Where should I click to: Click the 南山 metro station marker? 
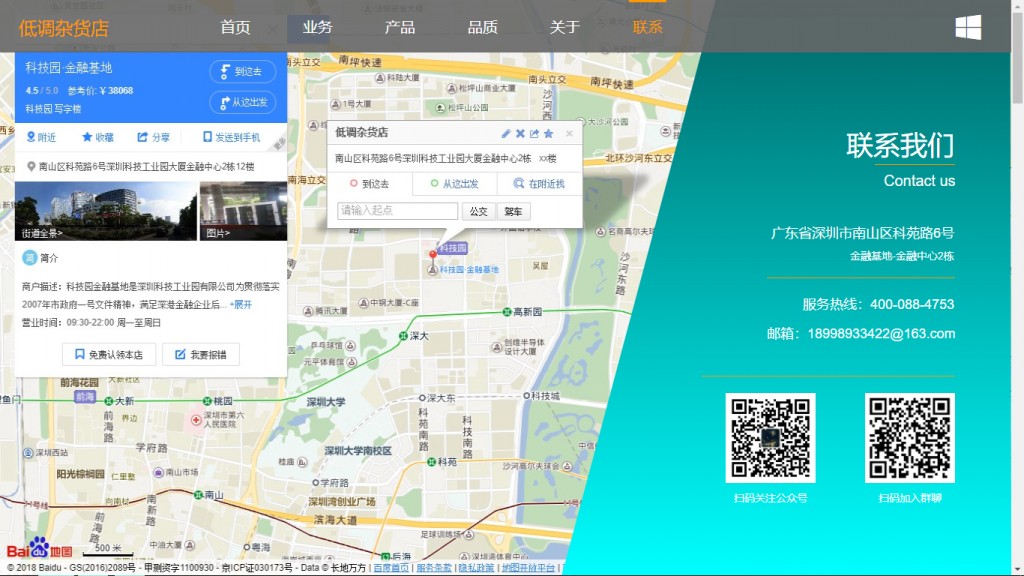tap(198, 495)
